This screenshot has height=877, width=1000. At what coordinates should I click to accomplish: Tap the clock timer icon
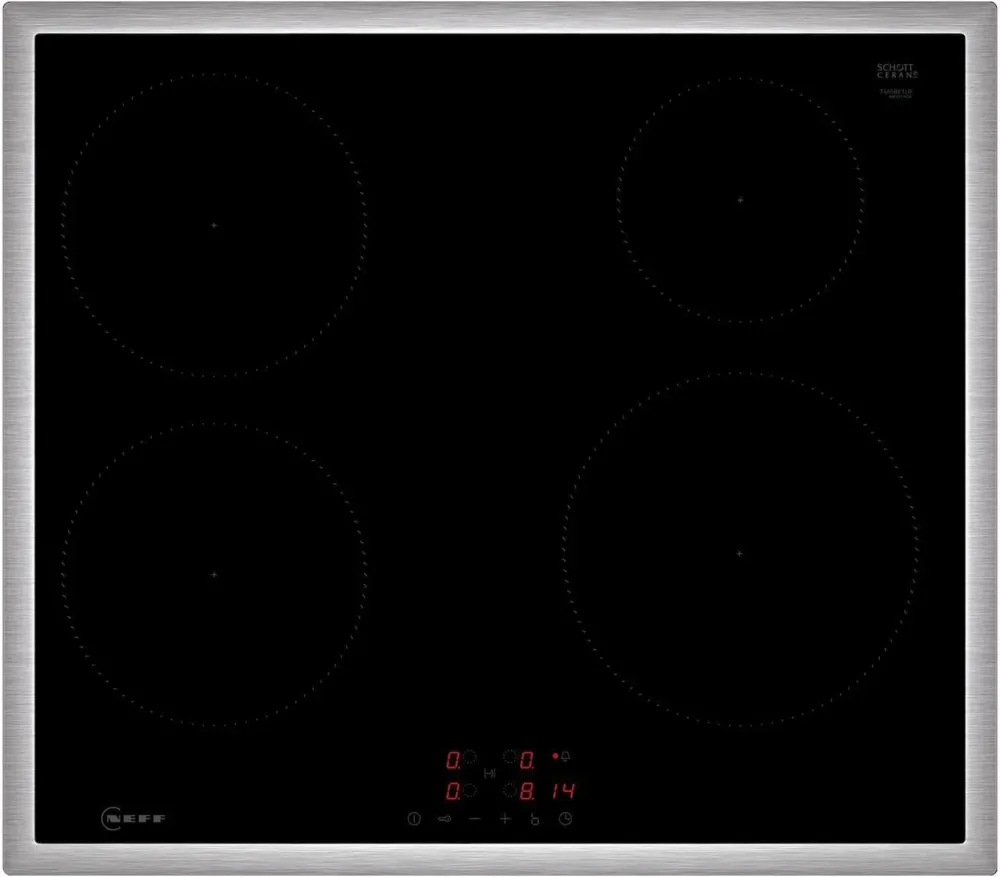(565, 819)
